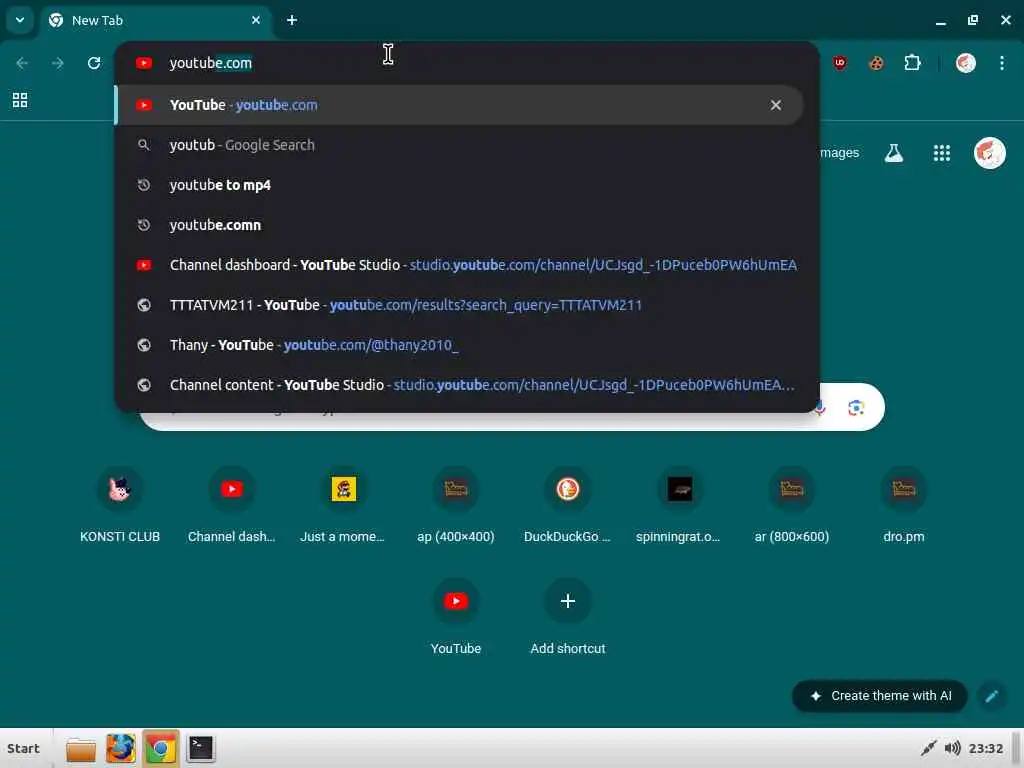The height and width of the screenshot is (768, 1024).
Task: Remove the YouTube suggestion with X
Action: click(776, 105)
